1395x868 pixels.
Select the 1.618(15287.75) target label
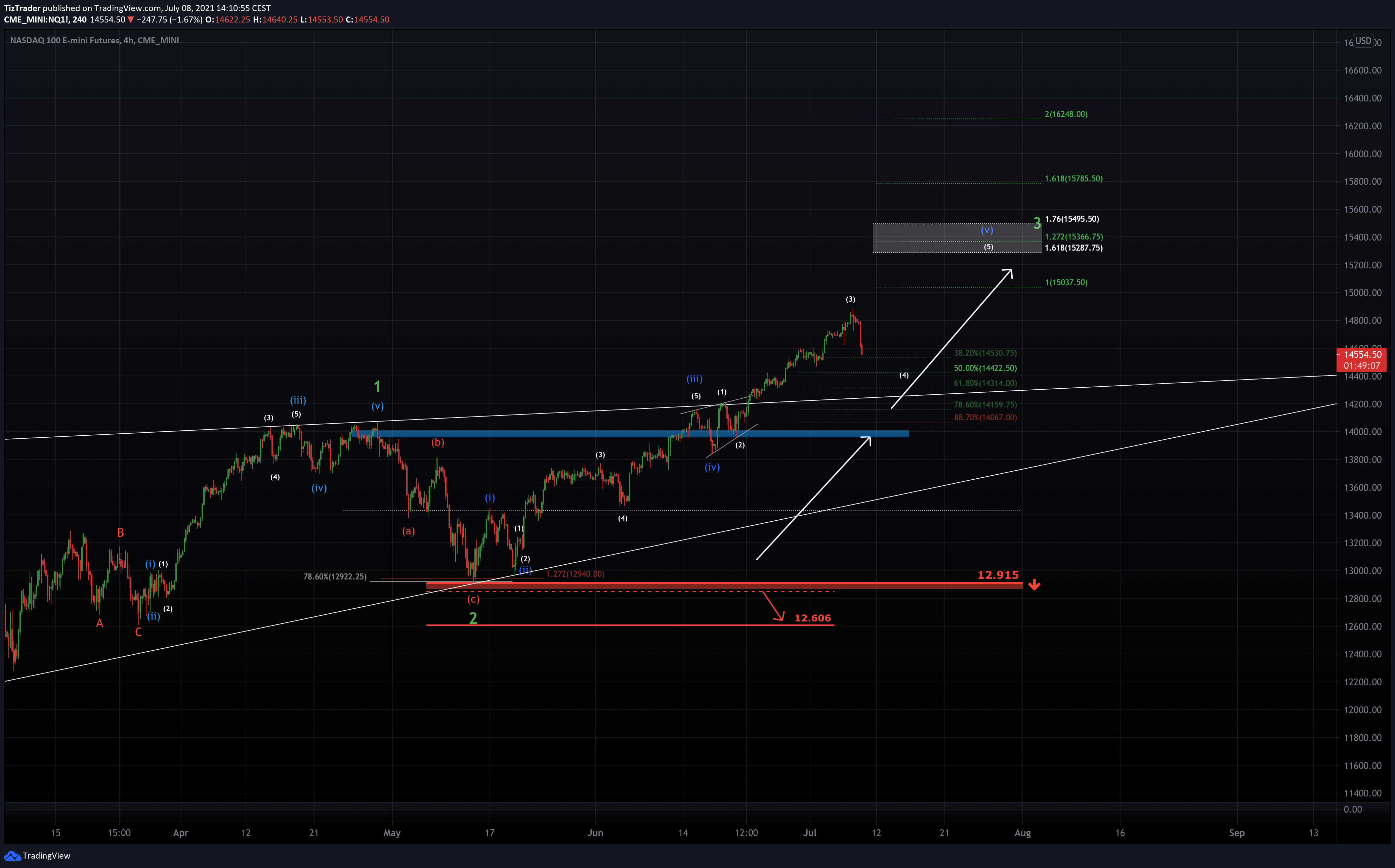click(1073, 248)
